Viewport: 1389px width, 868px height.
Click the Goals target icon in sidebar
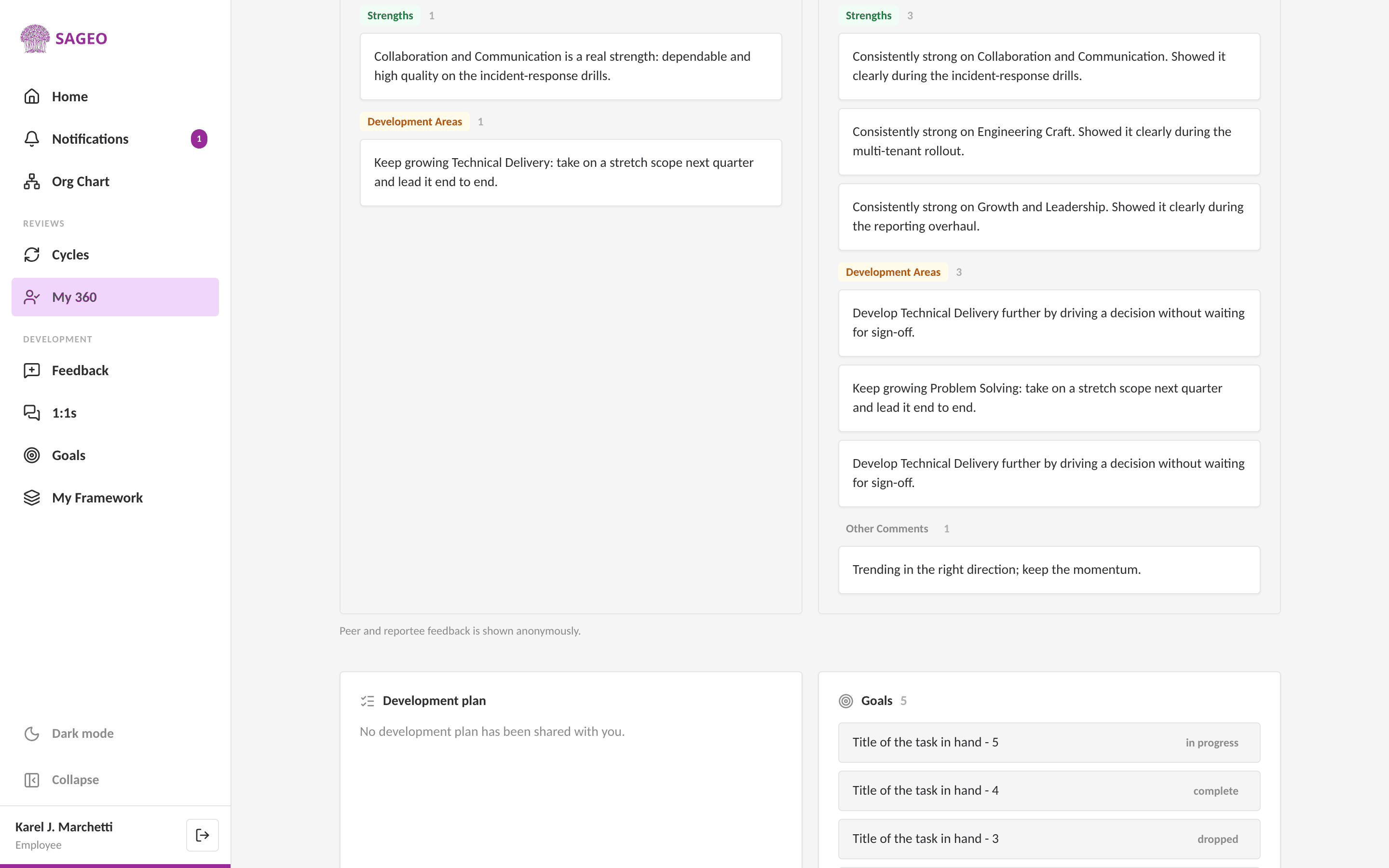tap(31, 455)
